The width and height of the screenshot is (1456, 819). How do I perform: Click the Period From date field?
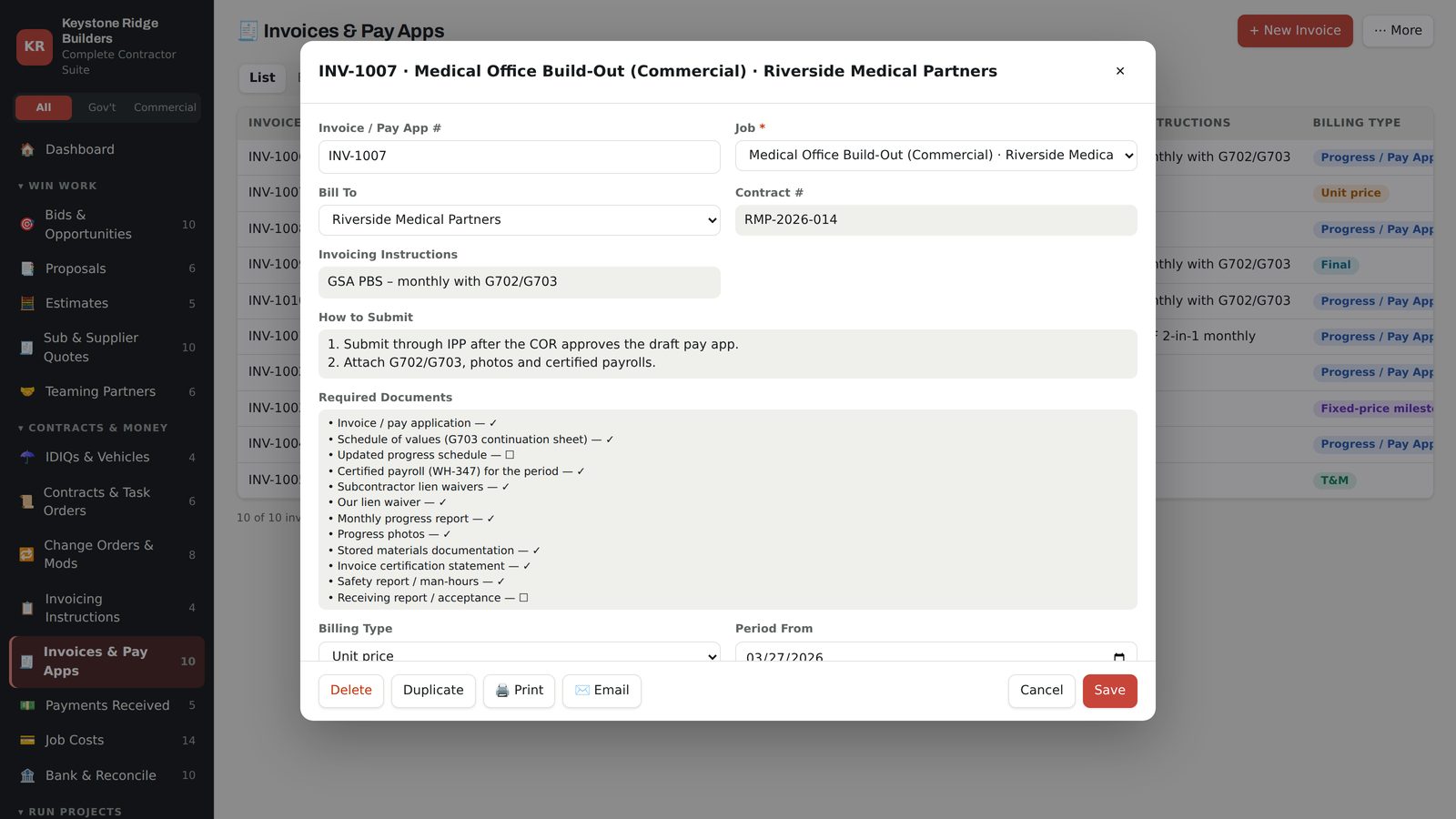(x=935, y=652)
